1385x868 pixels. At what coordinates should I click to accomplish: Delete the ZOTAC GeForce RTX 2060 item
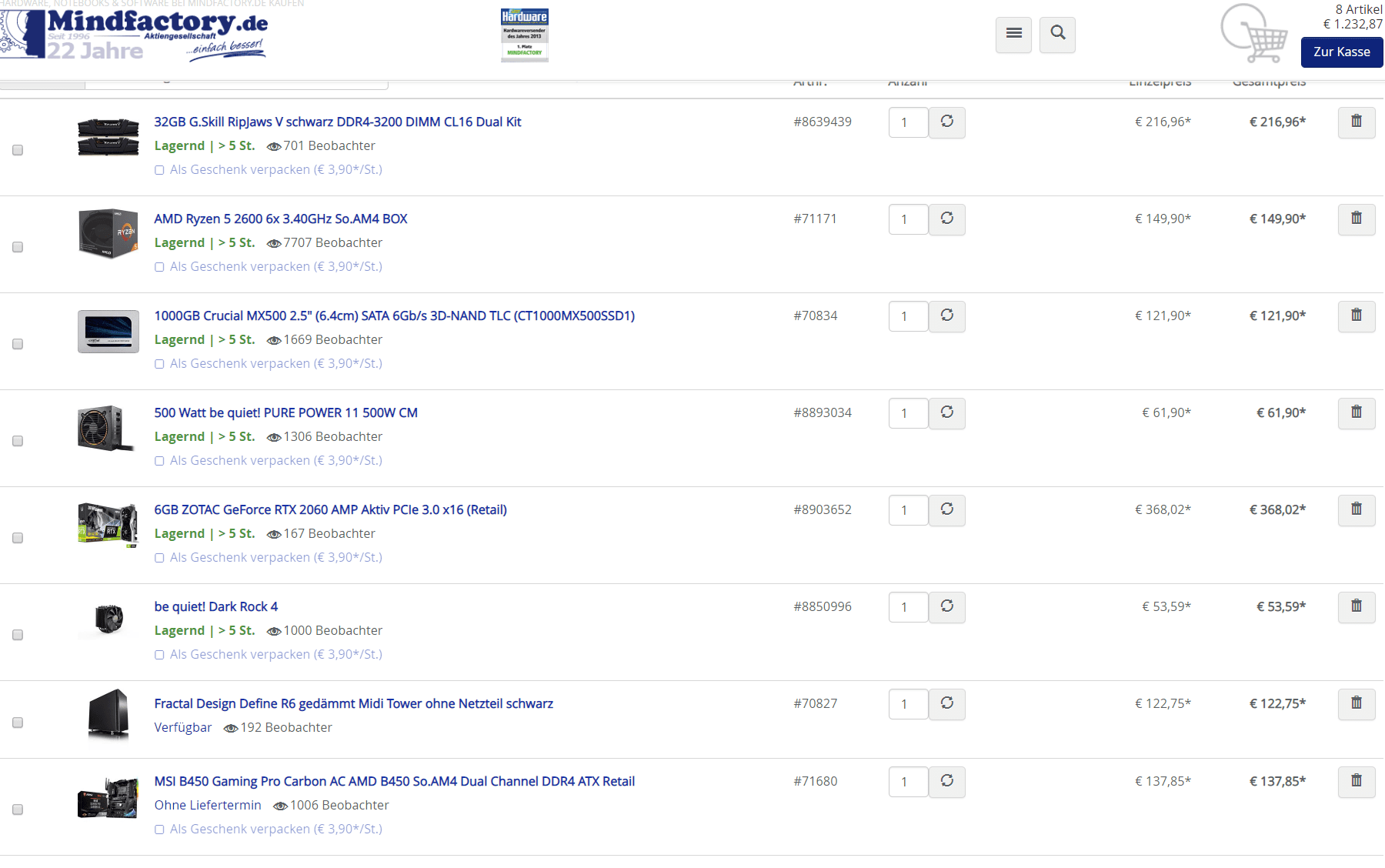coord(1357,510)
